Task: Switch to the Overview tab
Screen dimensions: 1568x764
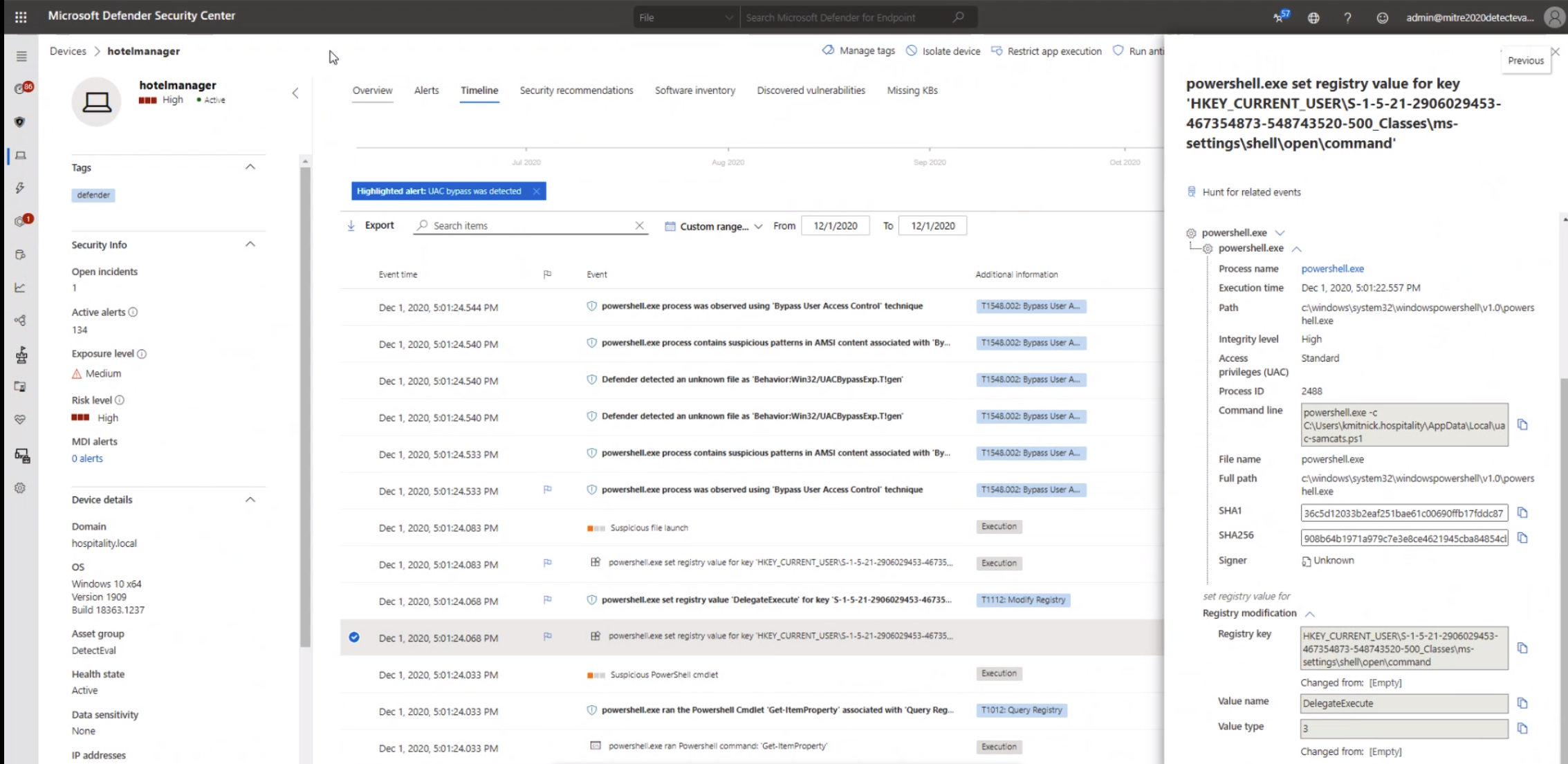Action: 372,91
